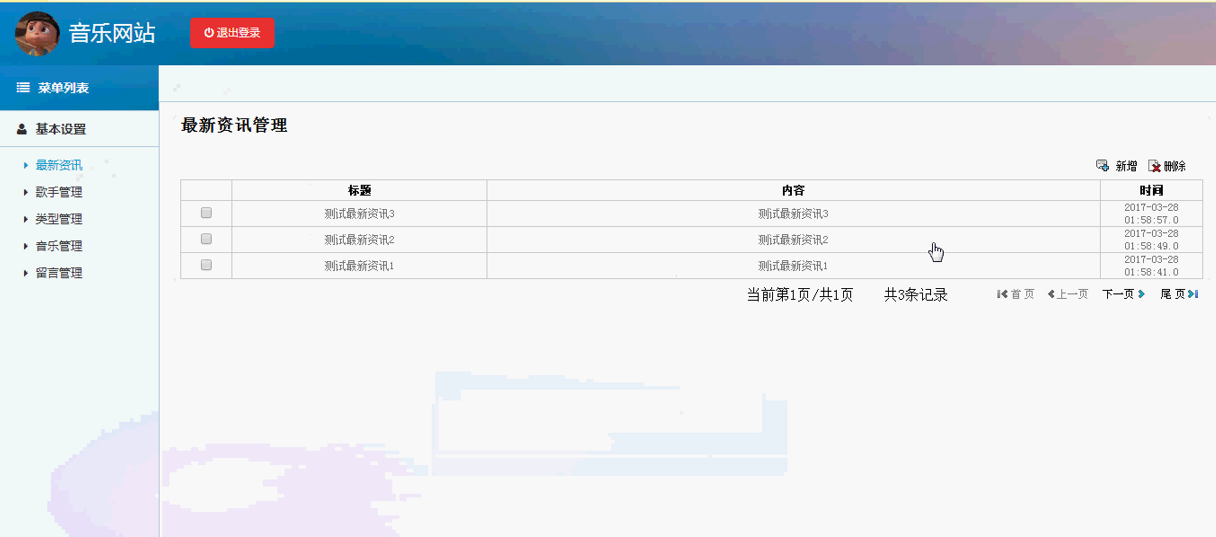Check the box for 测试最新资讯2 row
The image size is (1216, 537).
pos(206,239)
